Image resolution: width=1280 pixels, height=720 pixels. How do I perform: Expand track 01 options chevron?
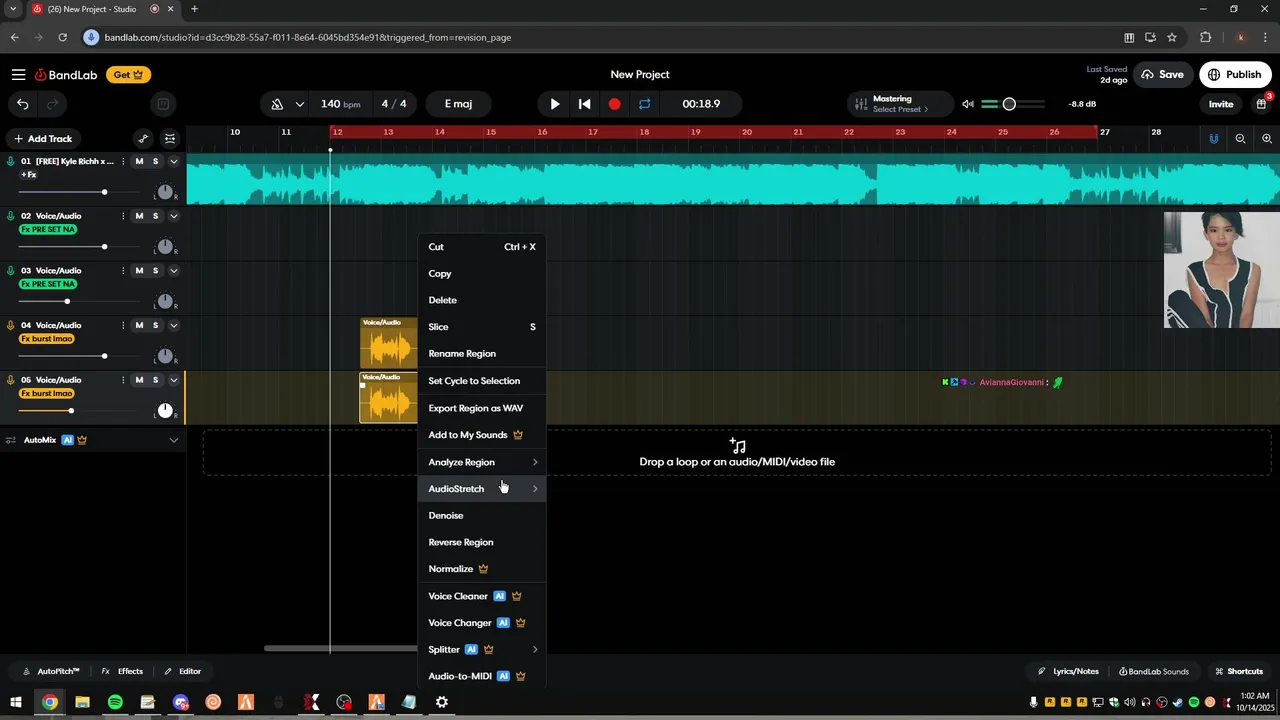(x=173, y=162)
